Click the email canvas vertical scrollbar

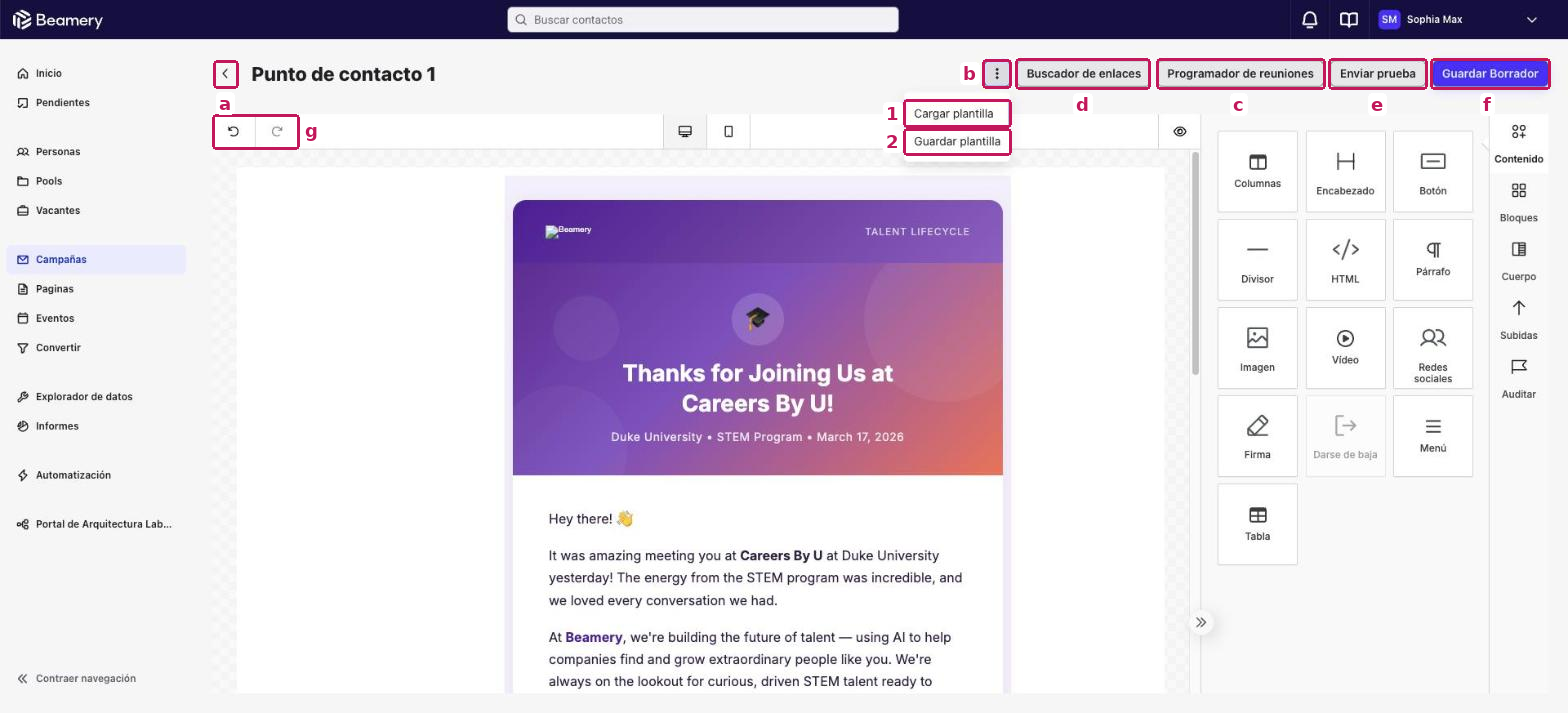1195,265
